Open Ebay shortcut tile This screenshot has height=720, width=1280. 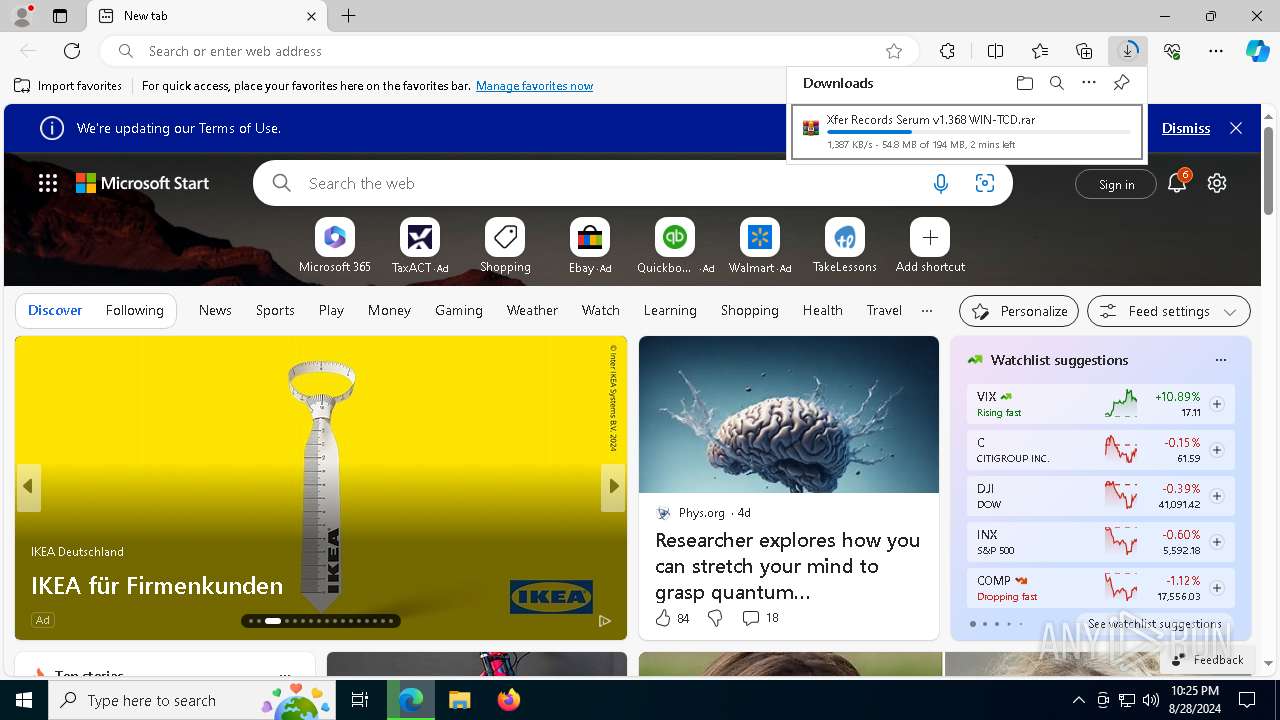[590, 246]
